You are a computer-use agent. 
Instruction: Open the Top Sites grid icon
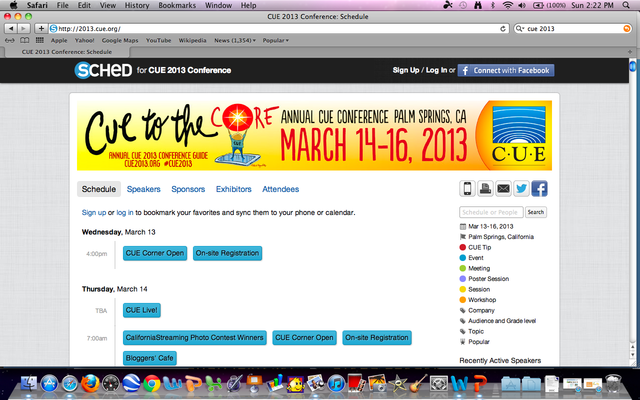[40, 40]
